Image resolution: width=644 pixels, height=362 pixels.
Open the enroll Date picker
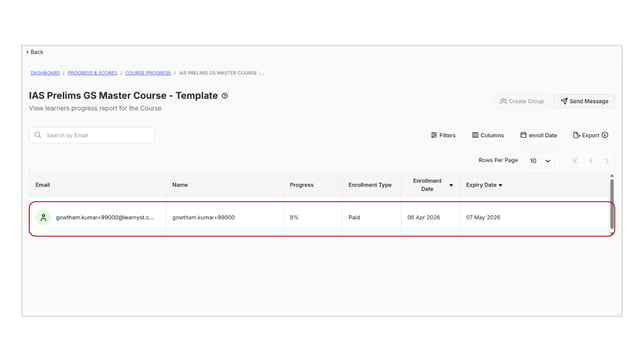[538, 135]
